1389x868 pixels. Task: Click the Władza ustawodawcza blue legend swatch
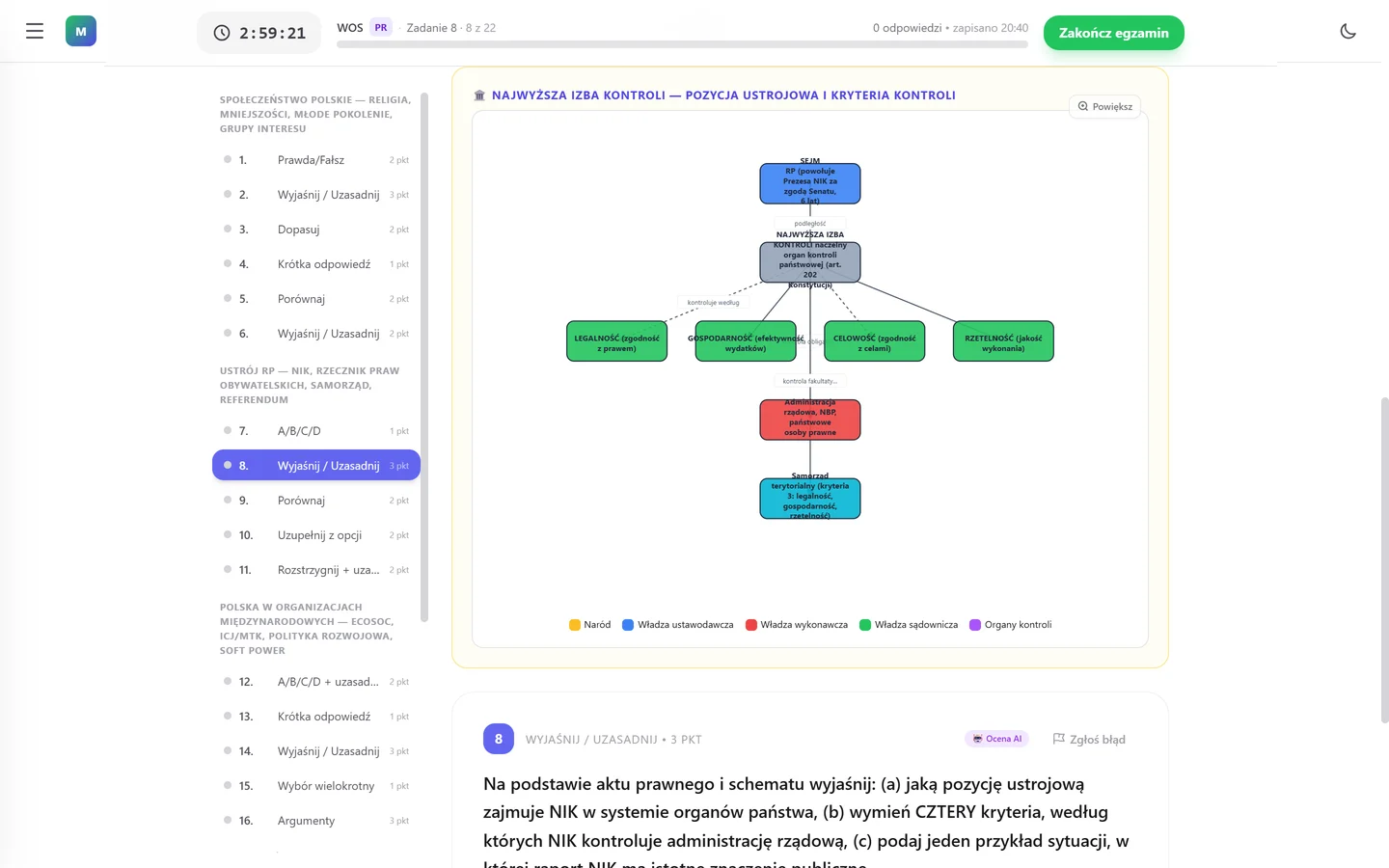[628, 625]
